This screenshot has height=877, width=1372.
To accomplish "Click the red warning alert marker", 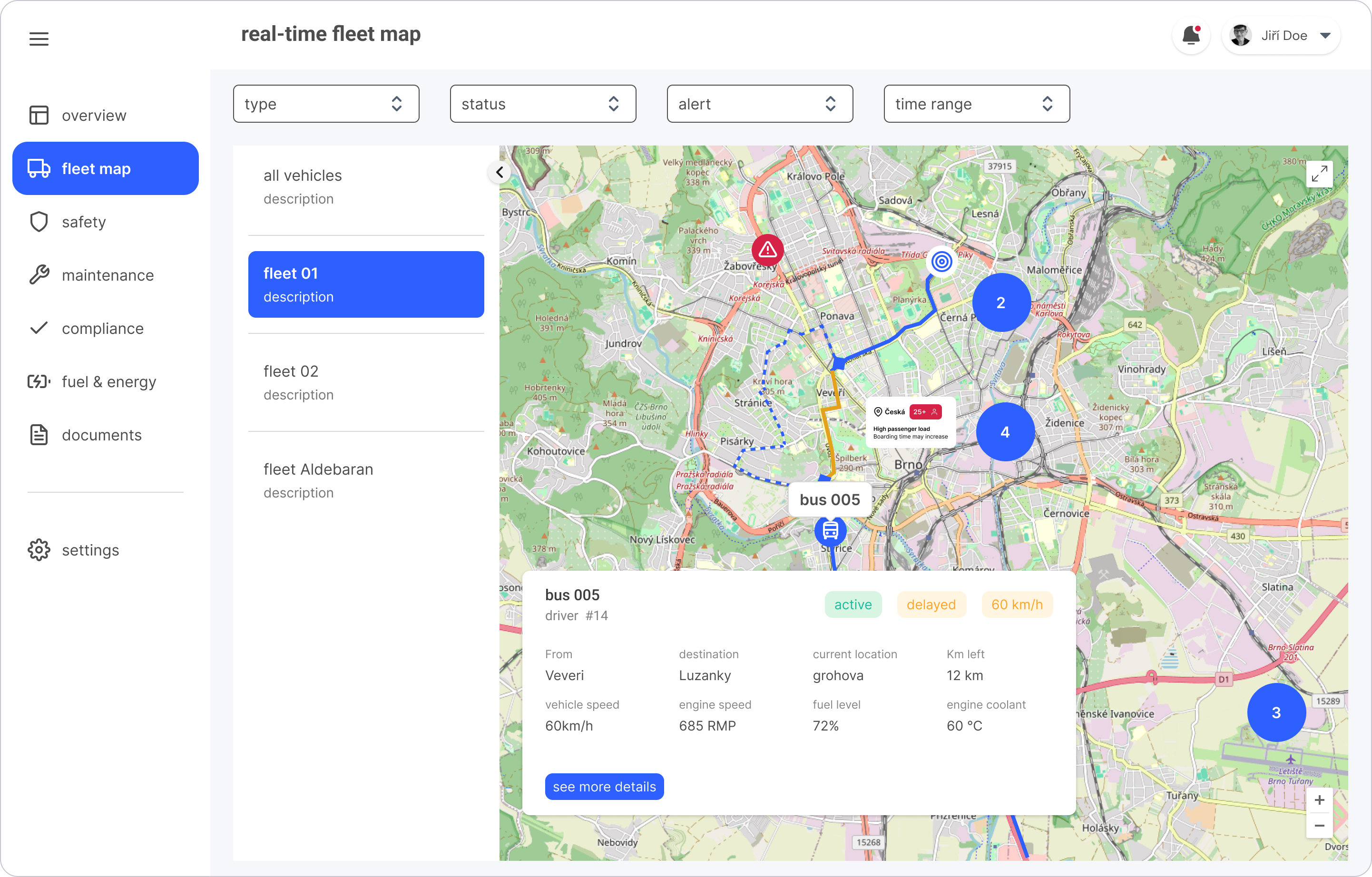I will [x=767, y=249].
